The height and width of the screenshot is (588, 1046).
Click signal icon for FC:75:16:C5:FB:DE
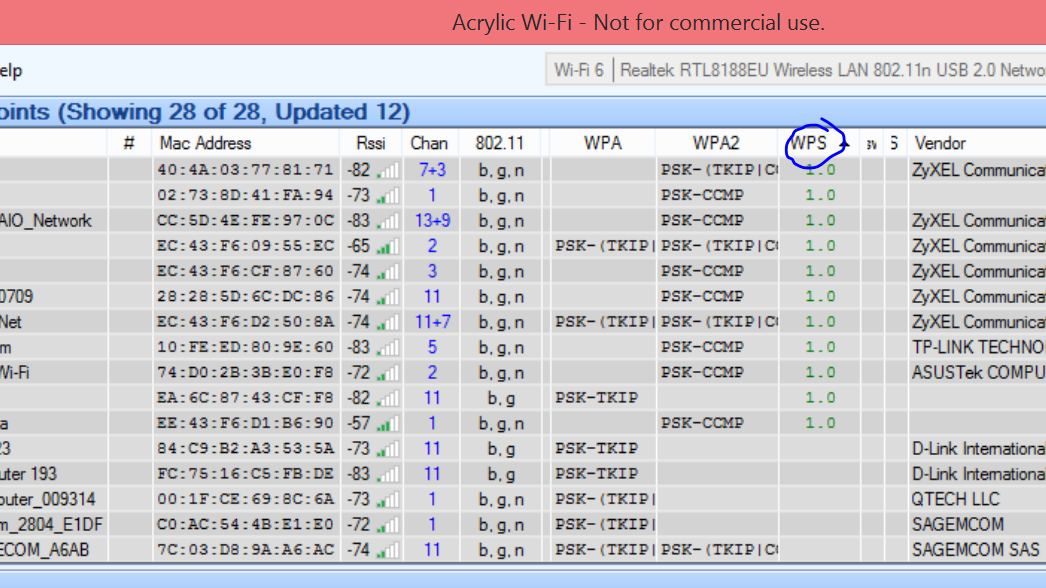388,475
